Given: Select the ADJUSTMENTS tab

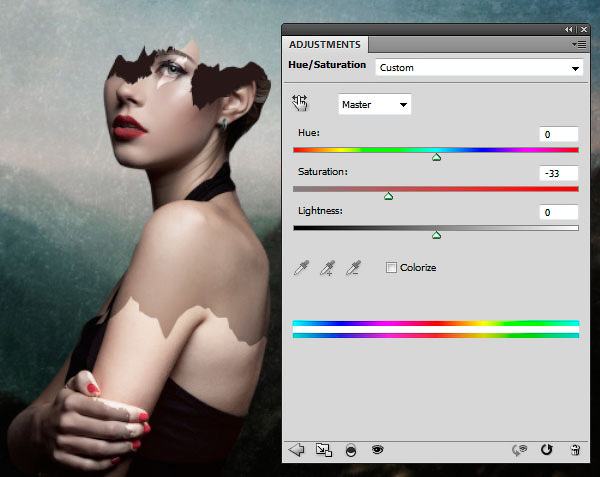Looking at the screenshot, I should click(x=325, y=44).
